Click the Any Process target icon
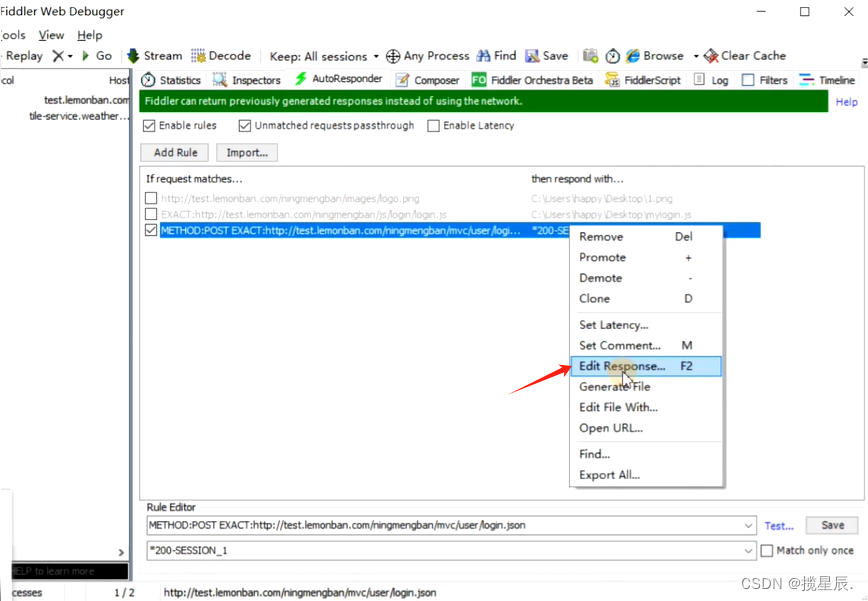The image size is (868, 601). click(393, 56)
